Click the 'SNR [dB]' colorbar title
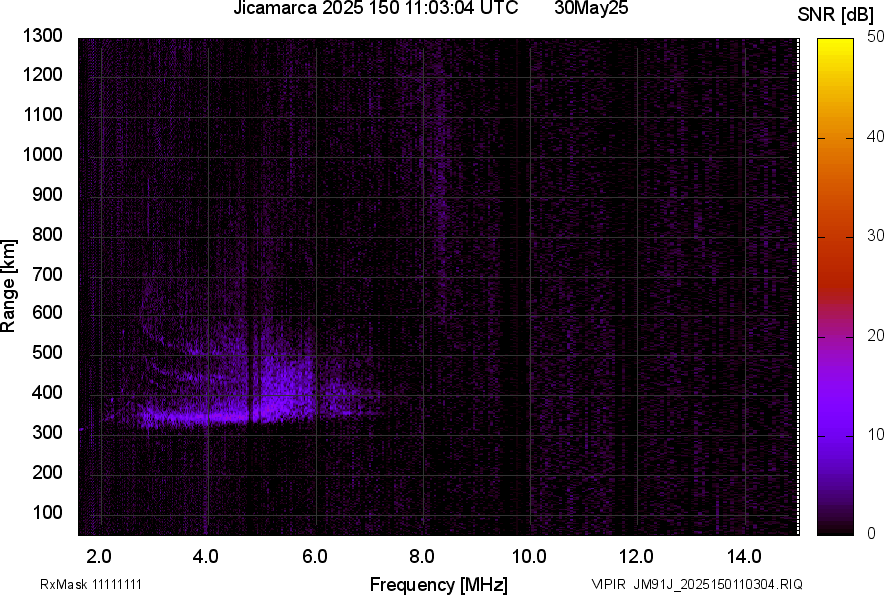 pos(835,15)
